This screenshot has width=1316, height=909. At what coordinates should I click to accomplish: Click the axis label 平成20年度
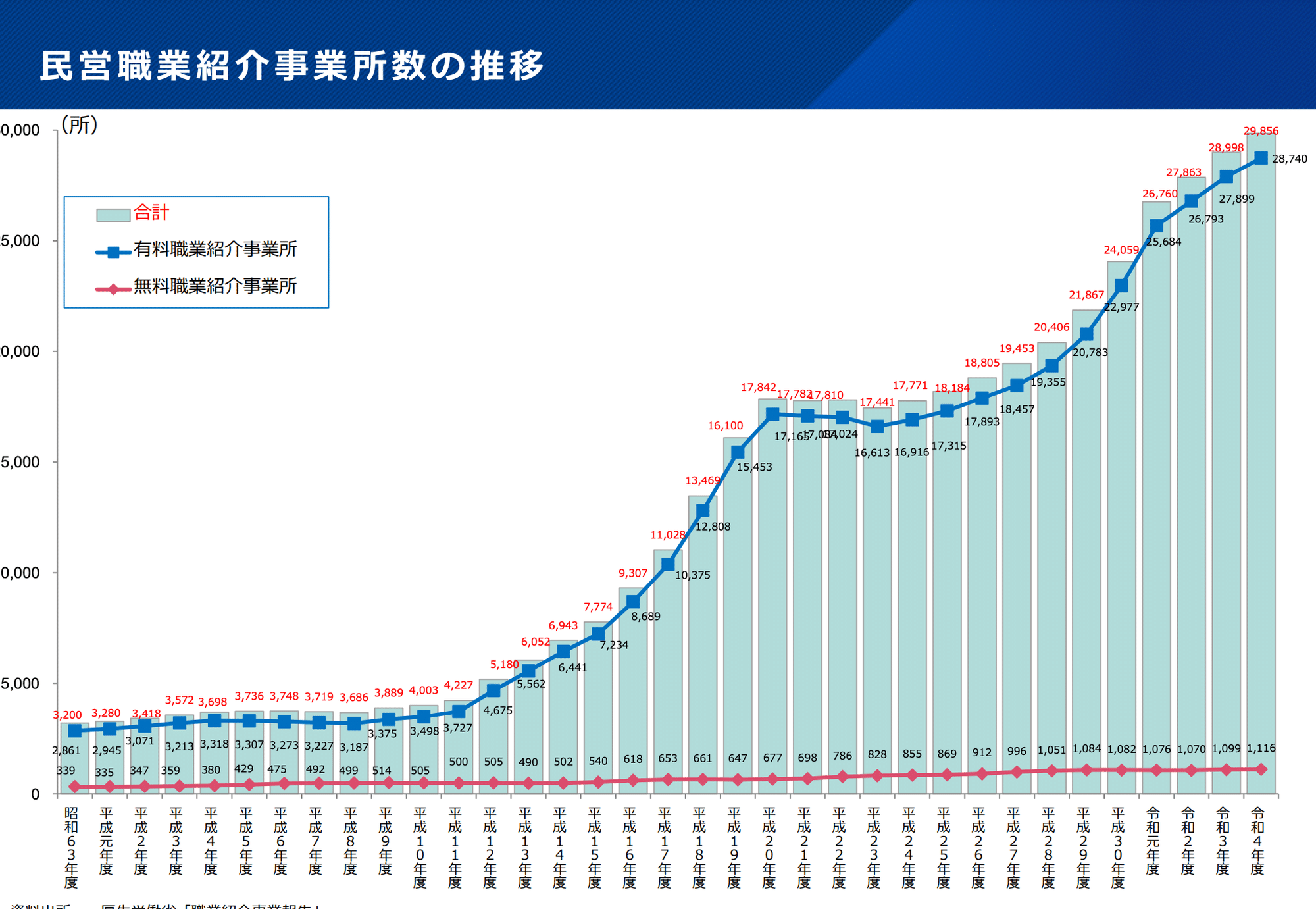(769, 848)
